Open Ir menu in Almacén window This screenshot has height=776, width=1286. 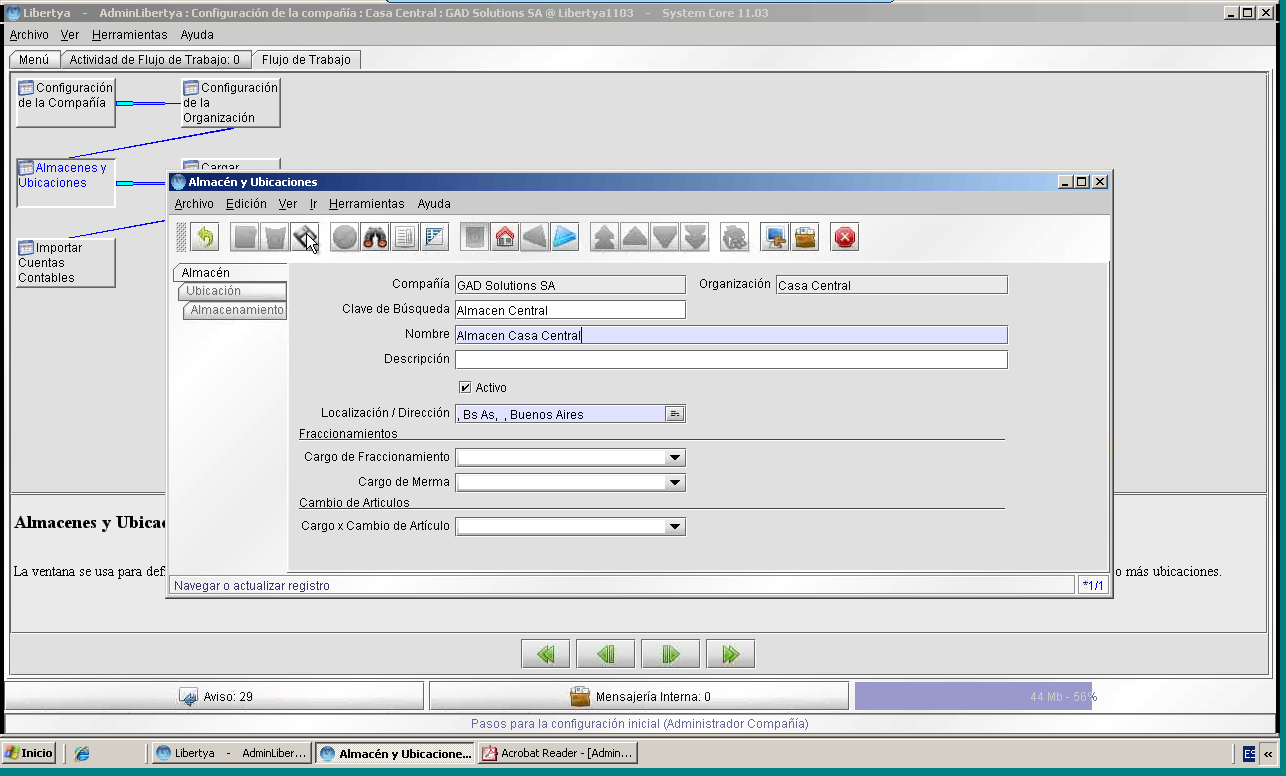(313, 204)
